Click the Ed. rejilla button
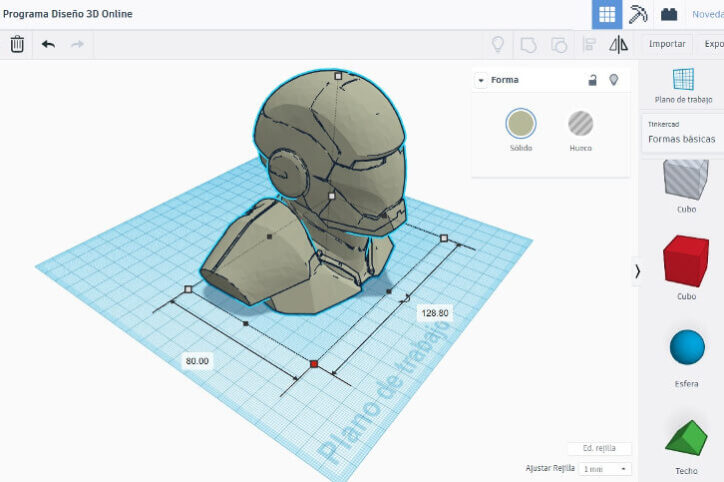This screenshot has width=724, height=482. 598,449
